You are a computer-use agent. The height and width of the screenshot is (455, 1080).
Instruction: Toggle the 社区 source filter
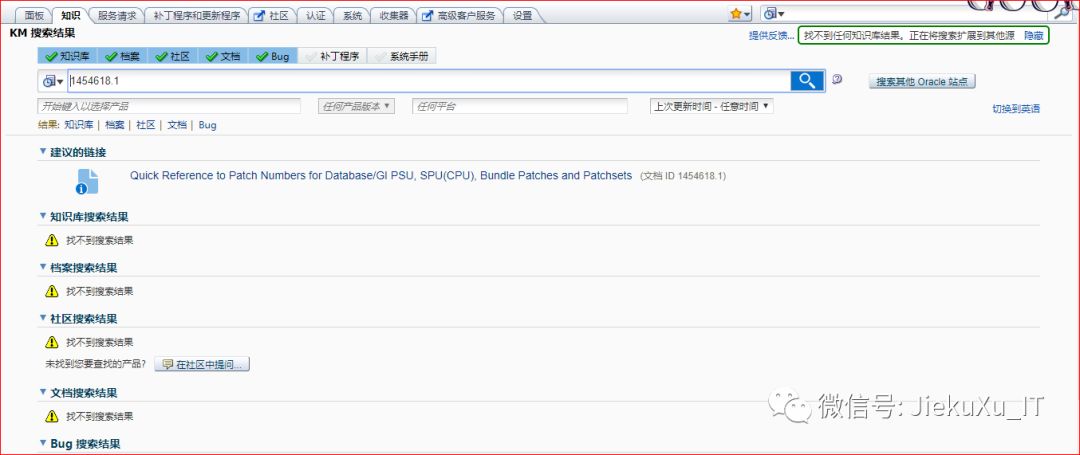point(173,56)
